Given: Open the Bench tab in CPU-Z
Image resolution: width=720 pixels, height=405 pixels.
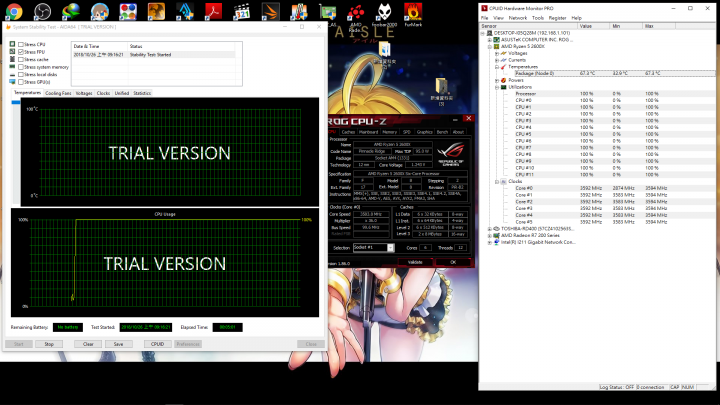Looking at the screenshot, I should point(442,132).
